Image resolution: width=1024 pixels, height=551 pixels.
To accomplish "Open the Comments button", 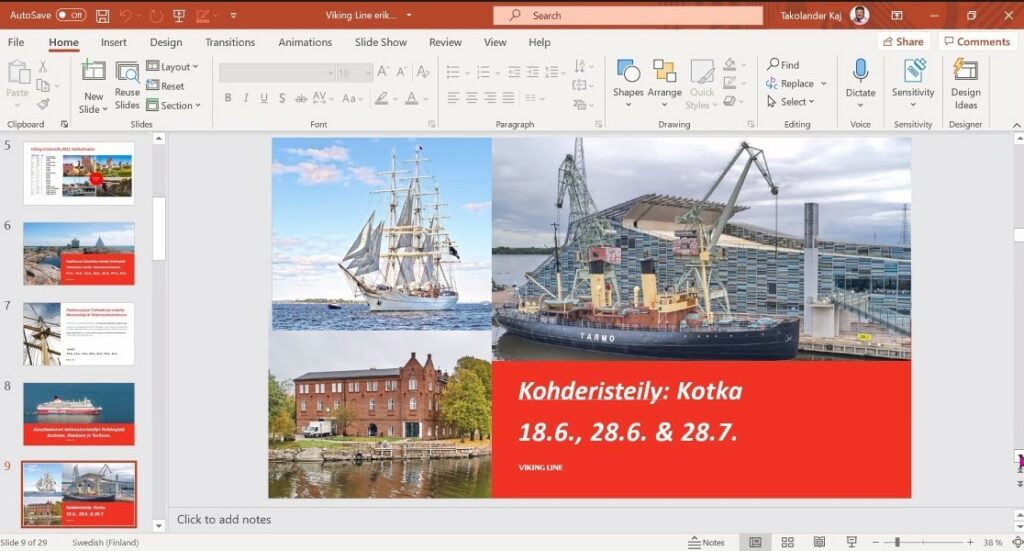I will pos(976,42).
